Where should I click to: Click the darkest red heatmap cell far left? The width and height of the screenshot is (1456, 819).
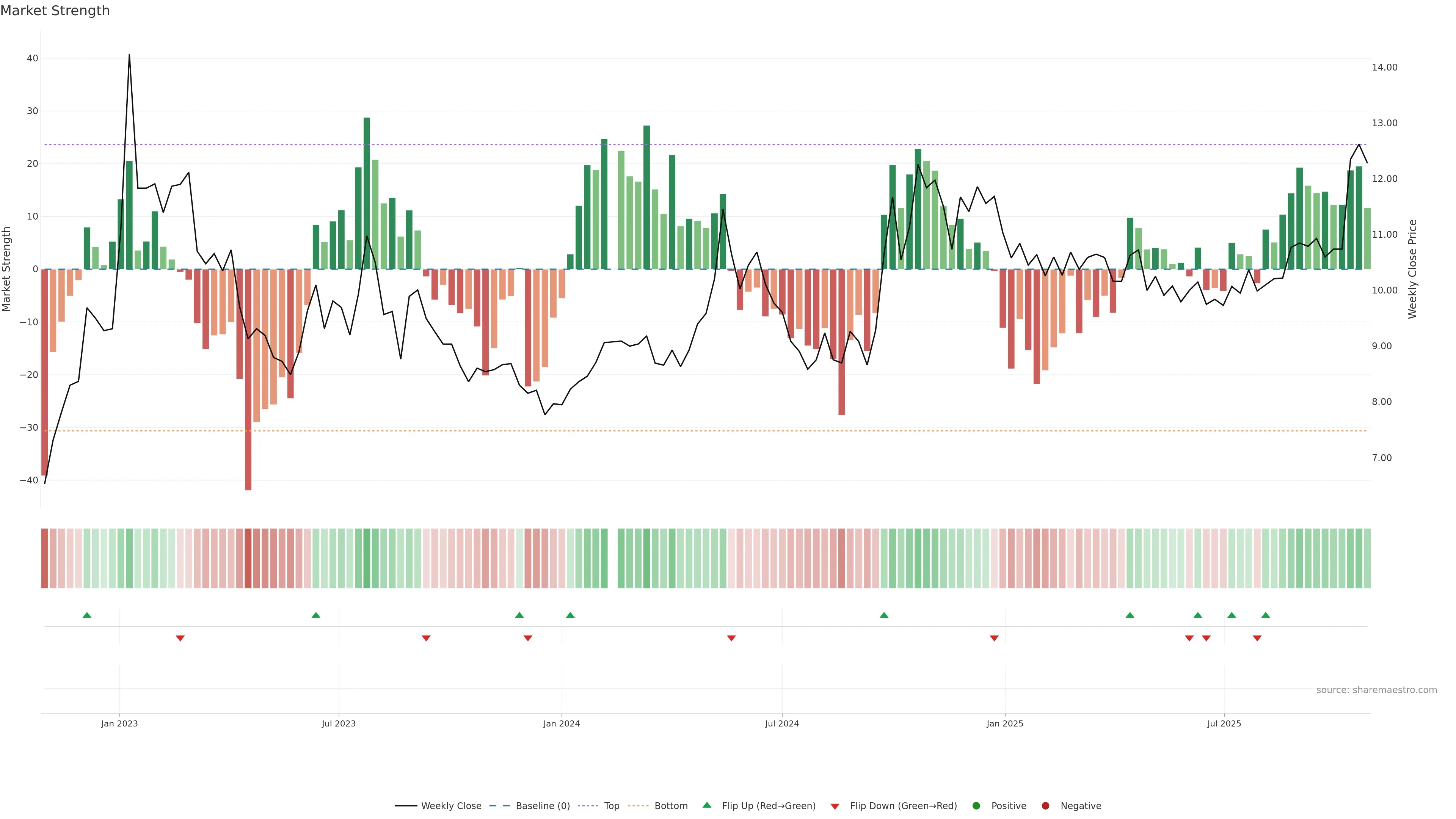pos(45,558)
